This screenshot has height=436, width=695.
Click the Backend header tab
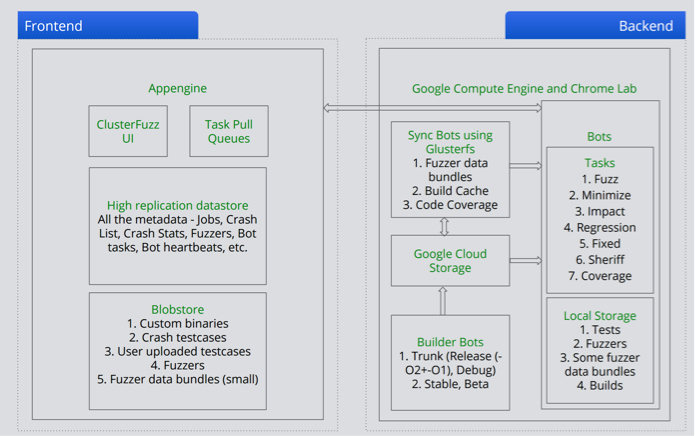(x=595, y=25)
